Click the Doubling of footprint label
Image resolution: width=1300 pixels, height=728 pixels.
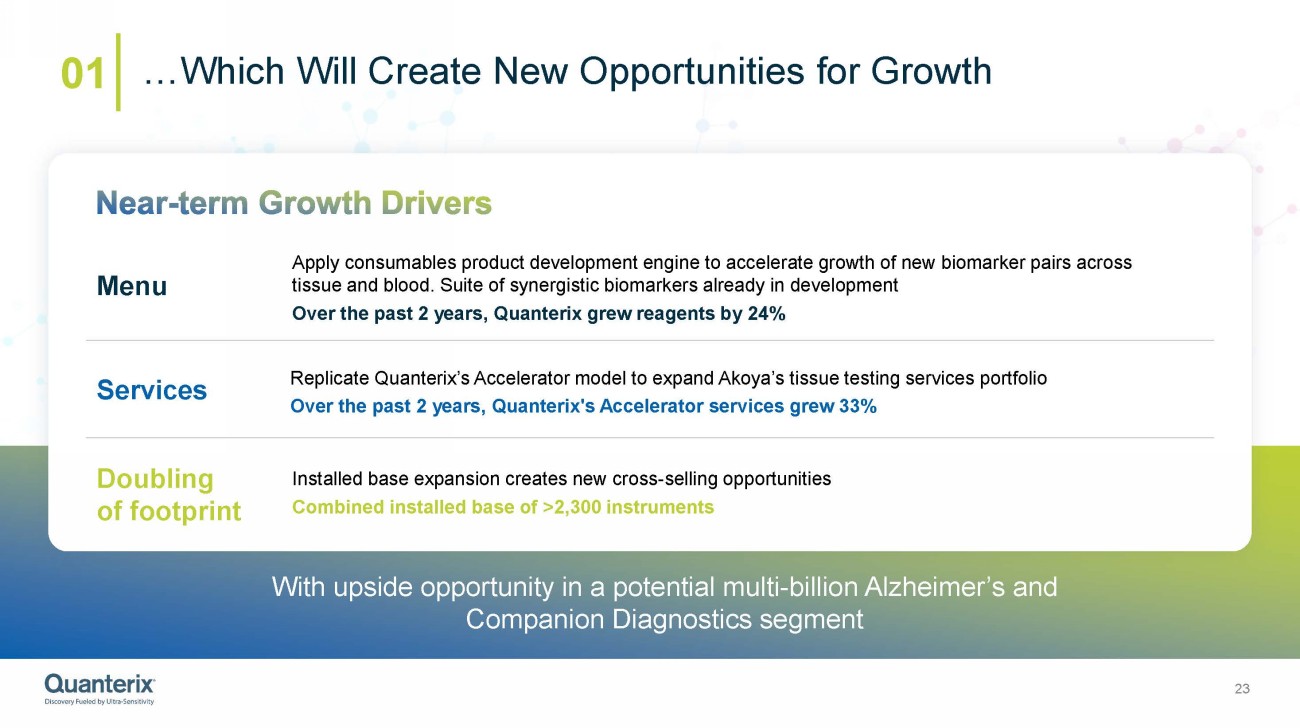click(x=169, y=495)
